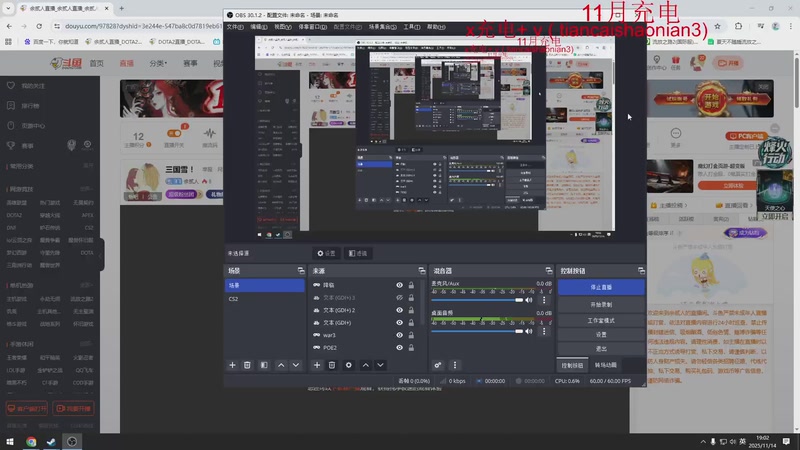Open the 桌面音频 three-dot options menu
This screenshot has width=800, height=450.
coord(544,332)
